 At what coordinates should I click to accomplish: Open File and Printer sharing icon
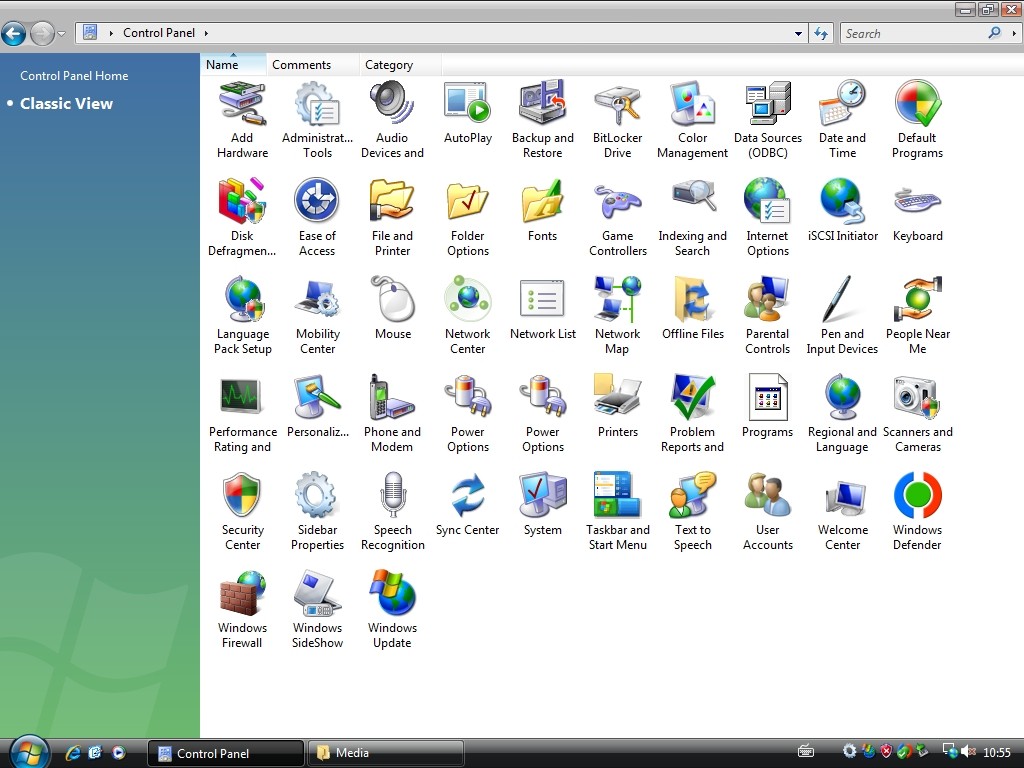click(392, 201)
